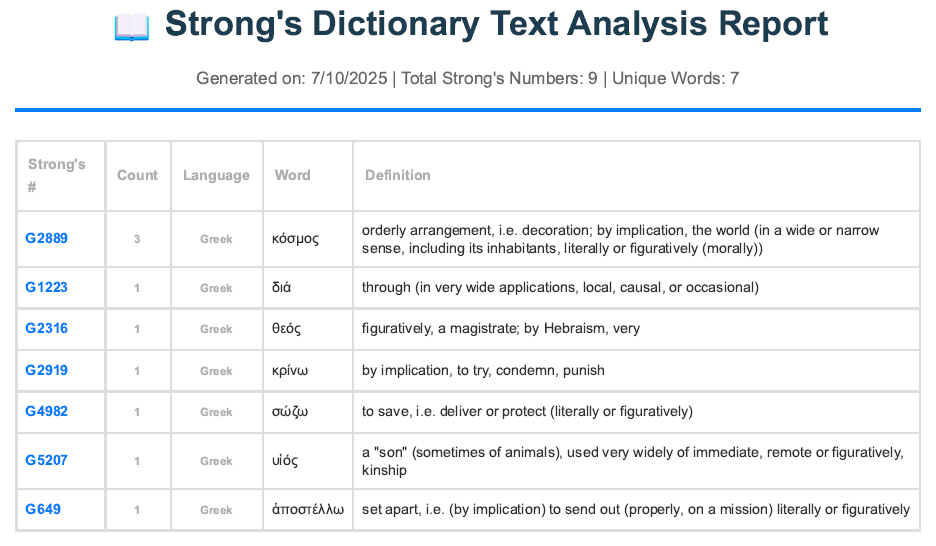The image size is (936, 546).
Task: Click the Greek word θεός
Action: 286,329
